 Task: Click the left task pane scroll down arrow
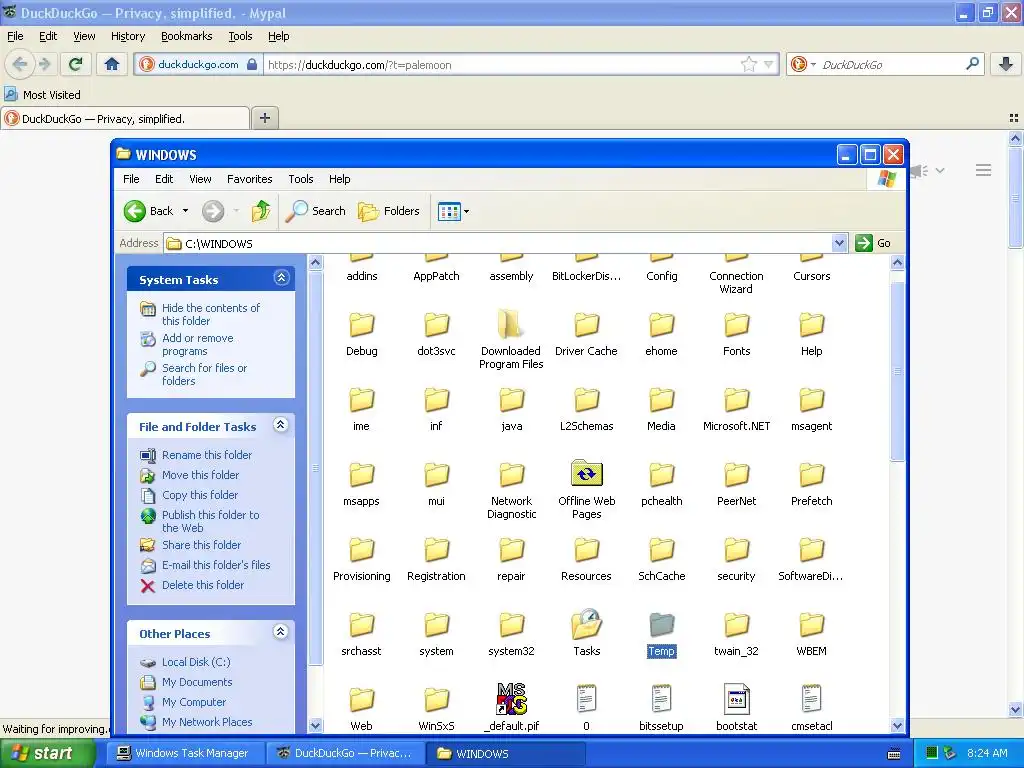tap(315, 725)
